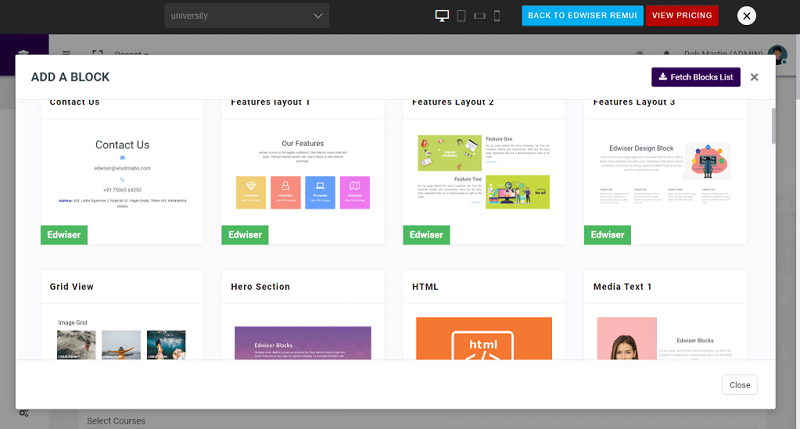Viewport: 800px width, 429px height.
Task: Close the demo bar with round X
Action: [x=746, y=16]
